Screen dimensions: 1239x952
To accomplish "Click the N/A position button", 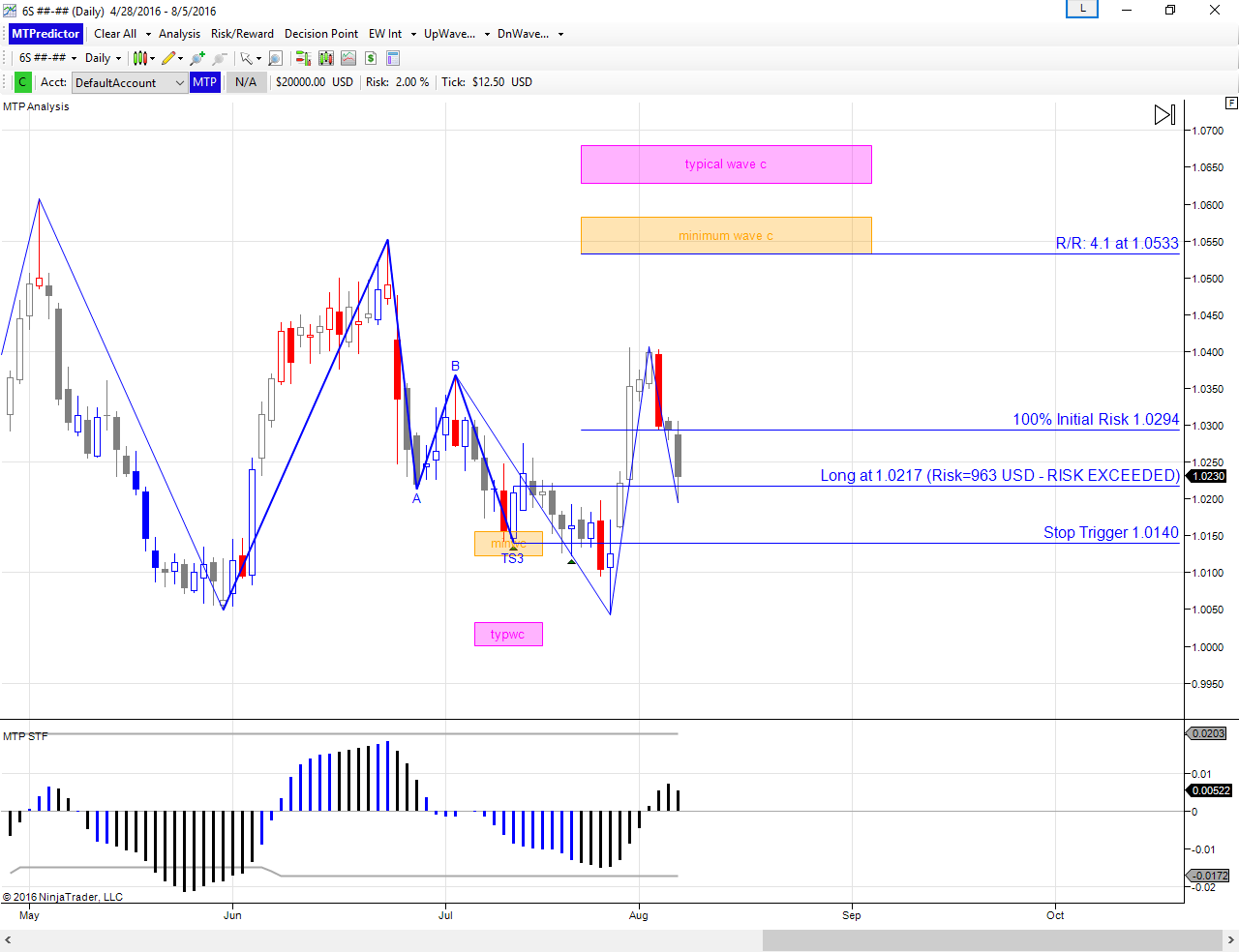I will click(246, 82).
